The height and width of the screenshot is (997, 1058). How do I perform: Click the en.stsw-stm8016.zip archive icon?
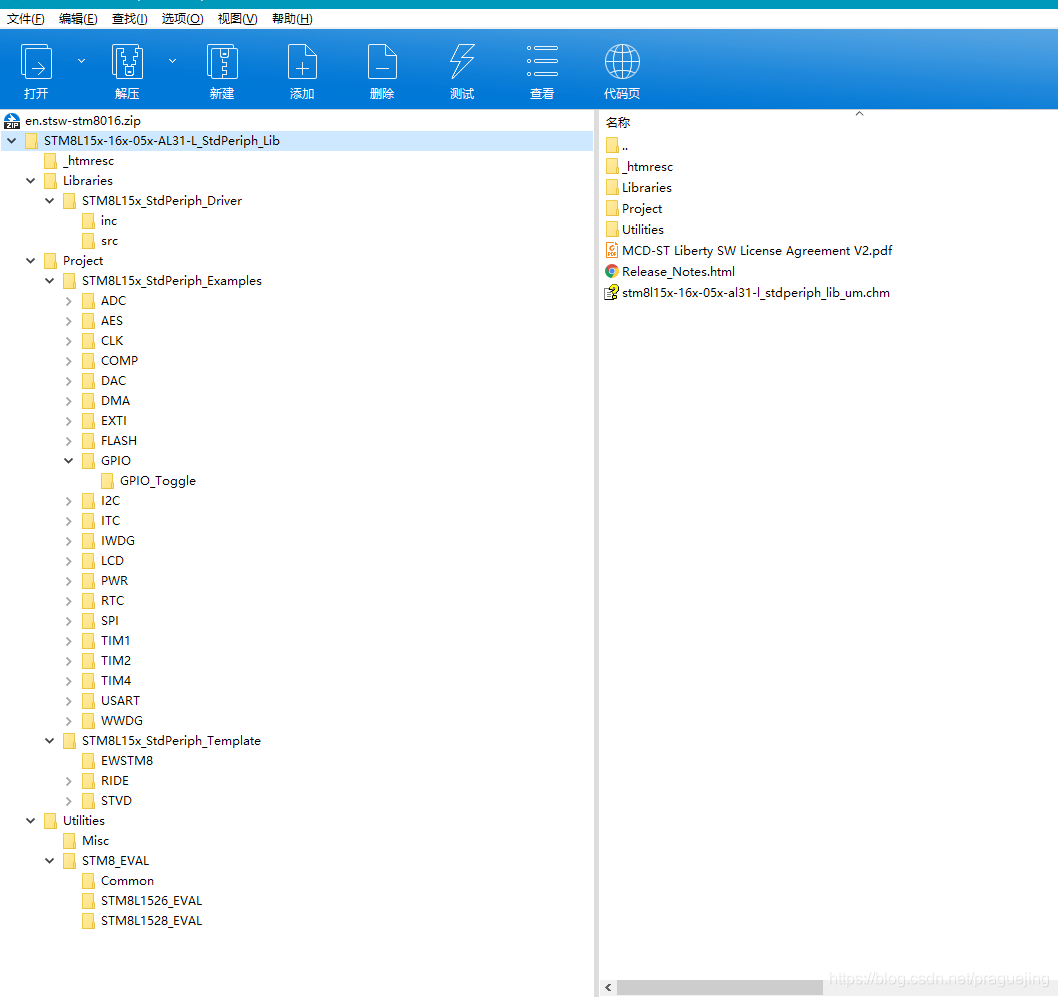click(12, 121)
